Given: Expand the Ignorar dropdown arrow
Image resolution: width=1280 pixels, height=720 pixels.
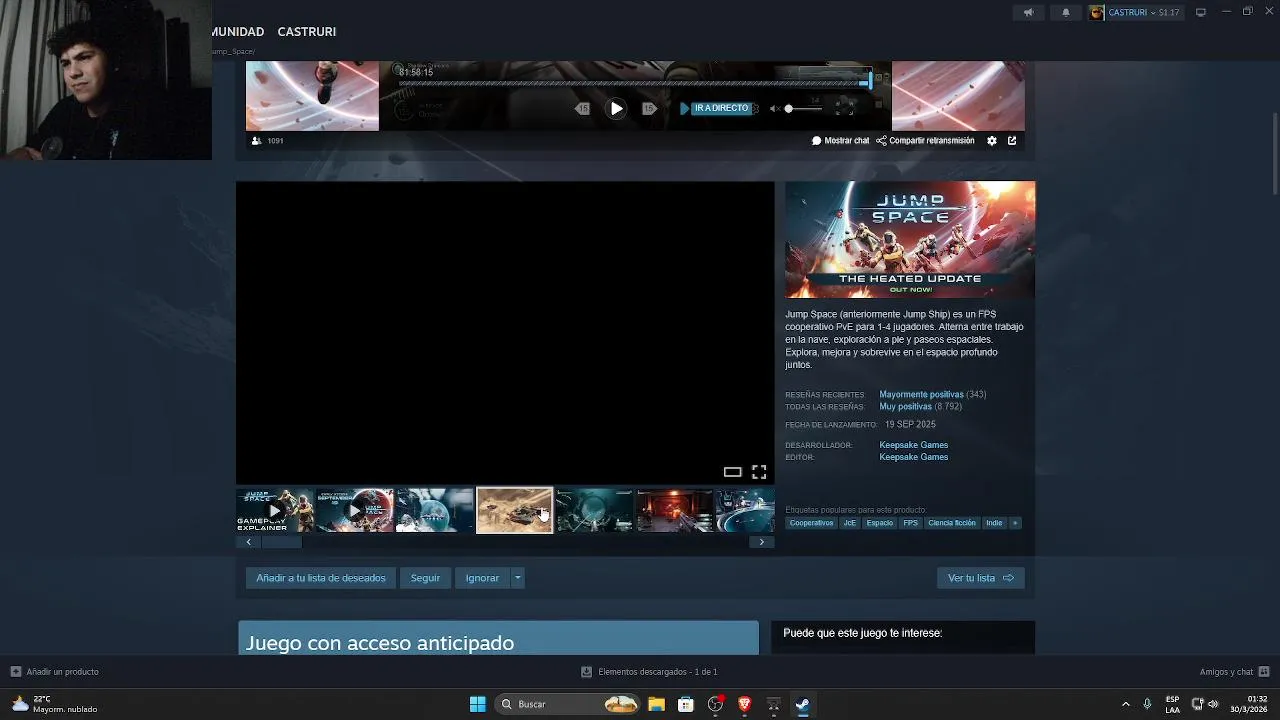Looking at the screenshot, I should (x=517, y=578).
